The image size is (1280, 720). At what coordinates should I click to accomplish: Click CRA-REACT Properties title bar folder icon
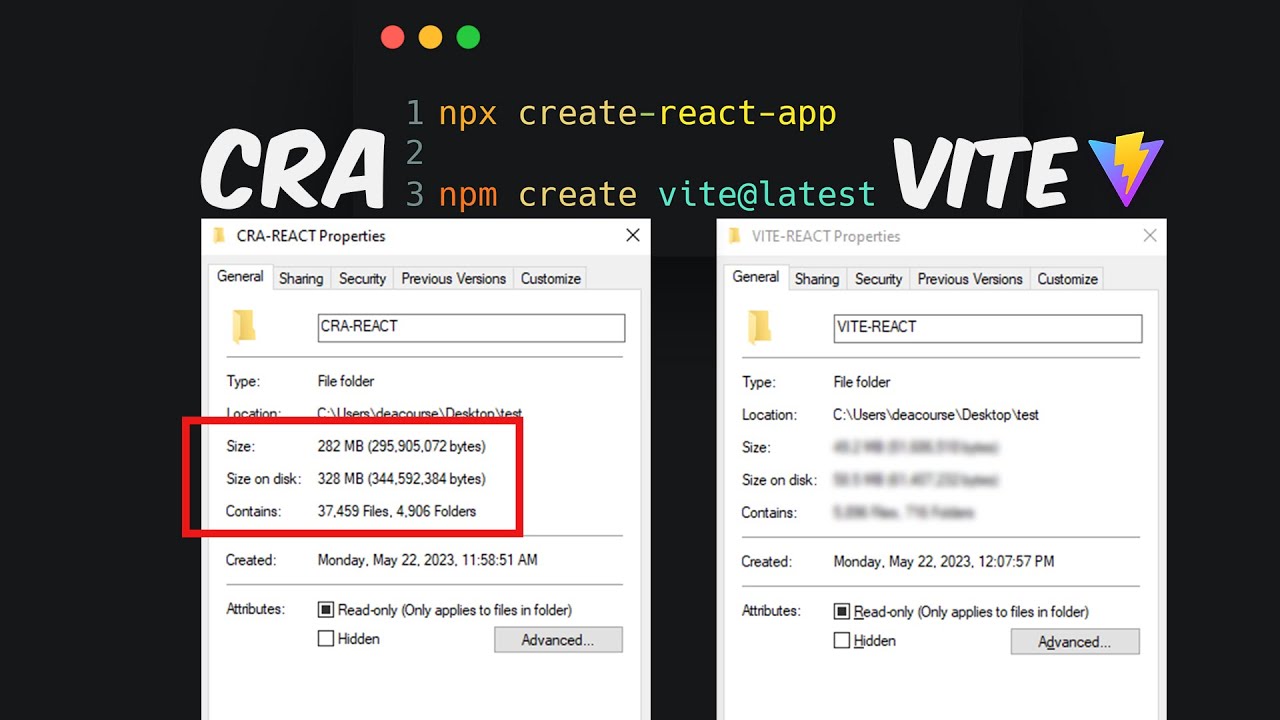[219, 236]
